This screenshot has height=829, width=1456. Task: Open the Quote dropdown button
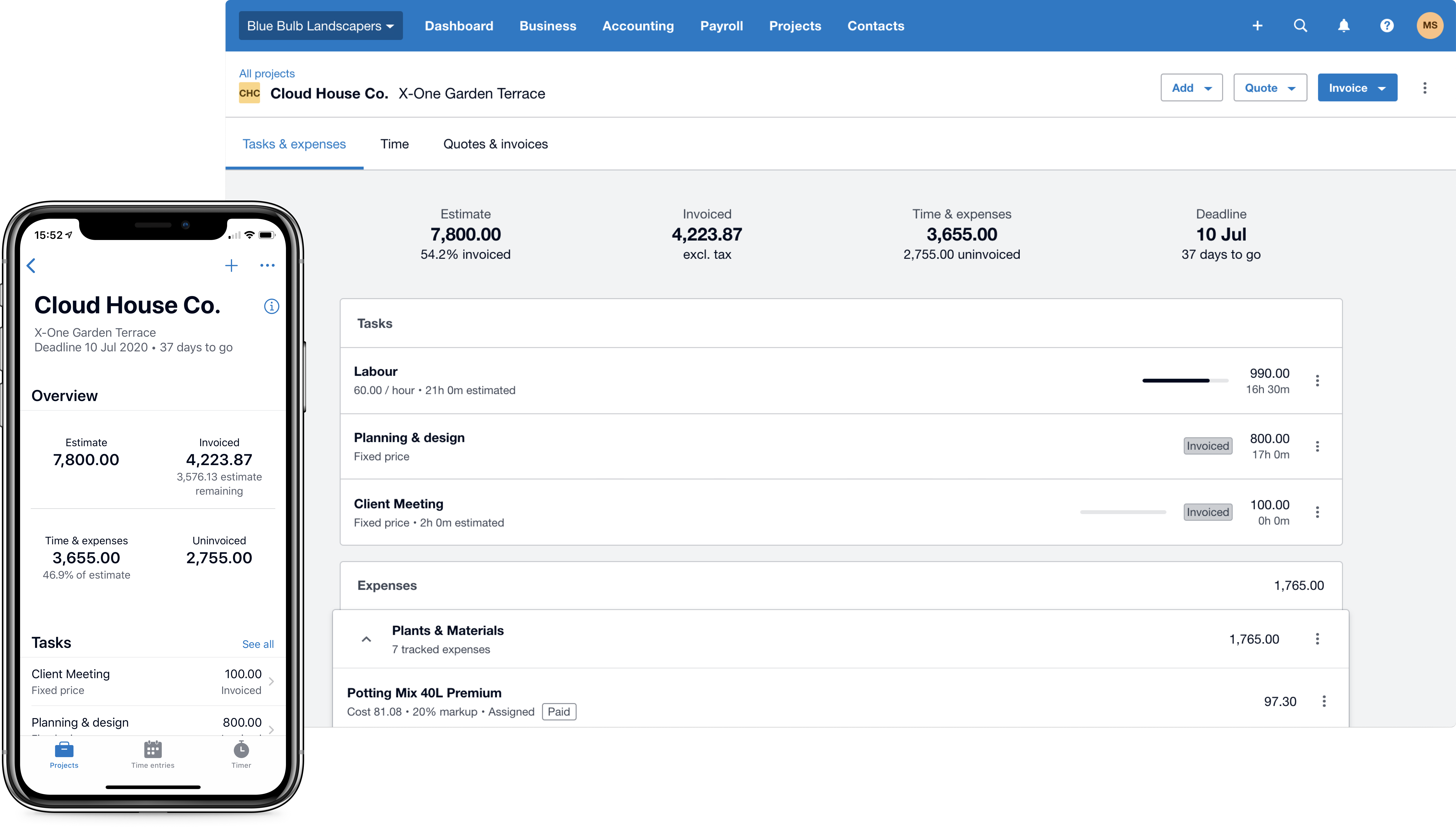[1270, 88]
